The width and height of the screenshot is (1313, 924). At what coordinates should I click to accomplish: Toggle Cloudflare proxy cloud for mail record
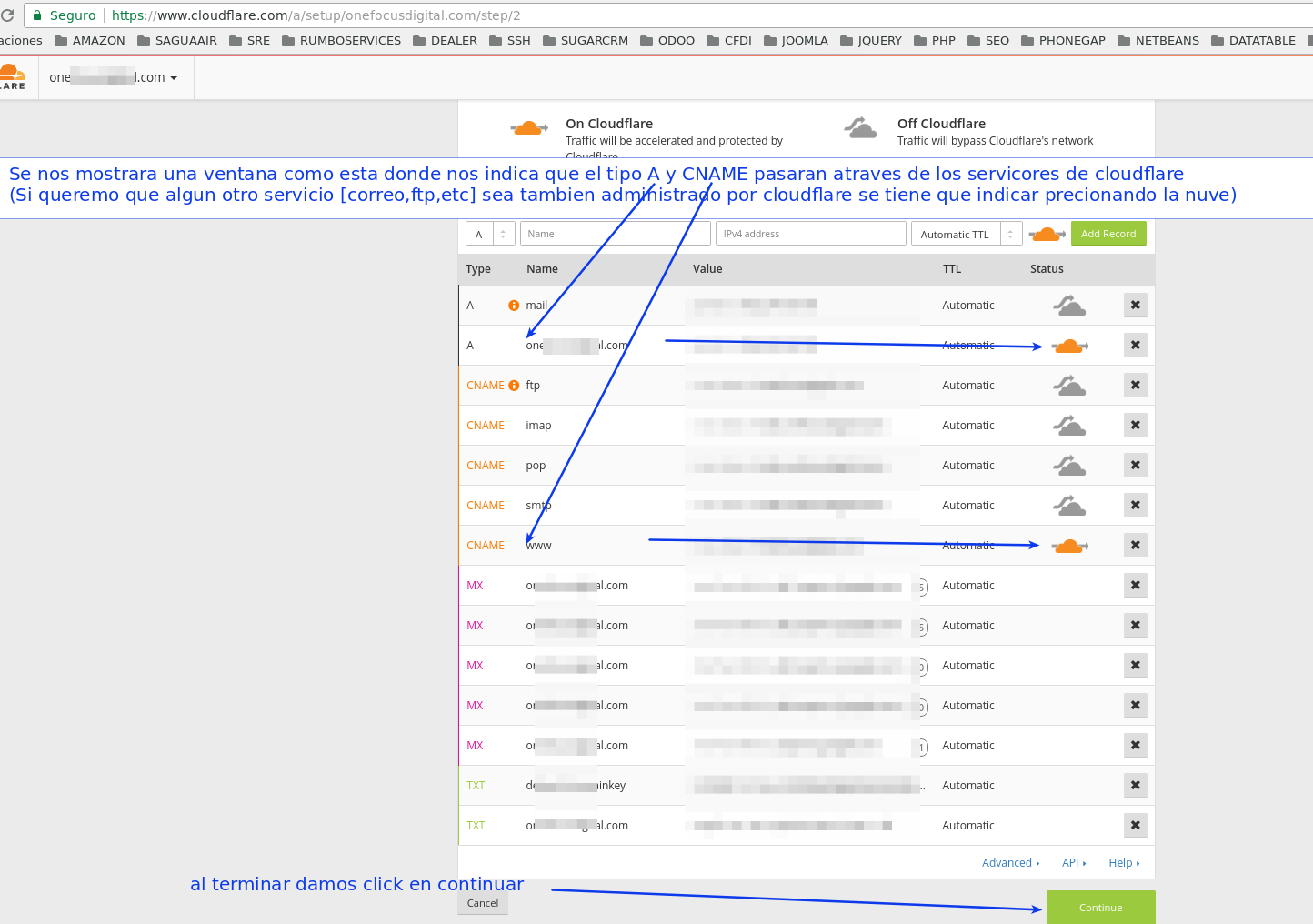[x=1069, y=306]
